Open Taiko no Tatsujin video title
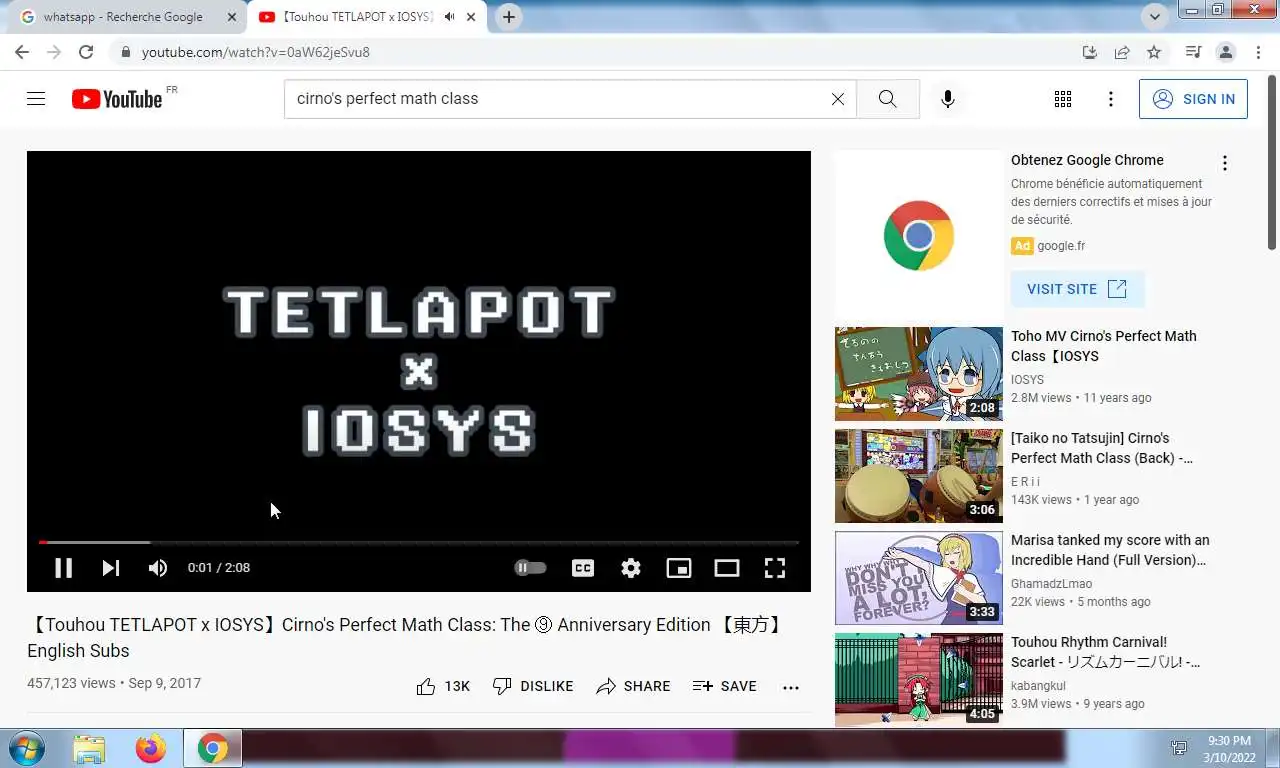 [1101, 448]
